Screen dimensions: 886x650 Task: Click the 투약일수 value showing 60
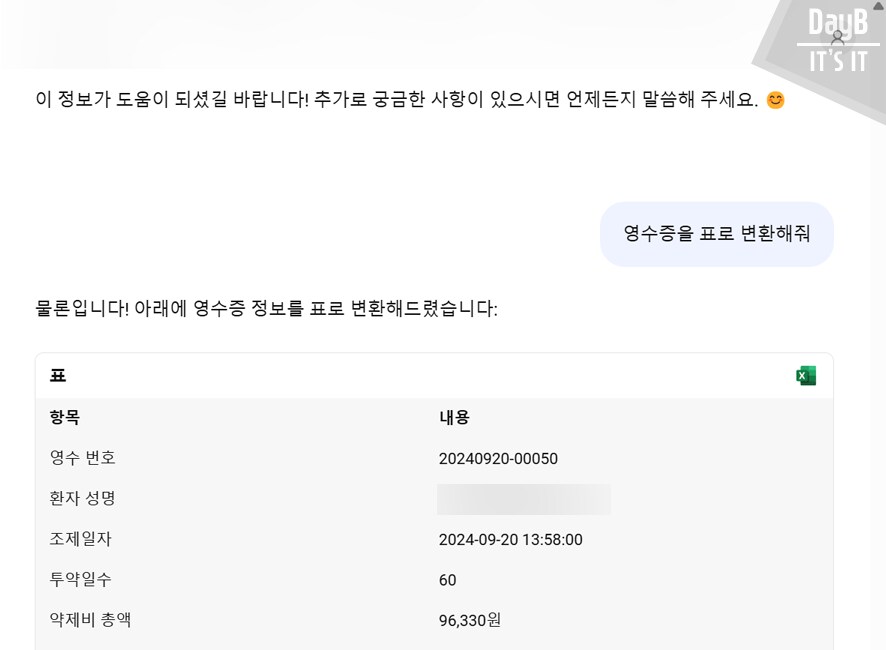click(x=446, y=580)
